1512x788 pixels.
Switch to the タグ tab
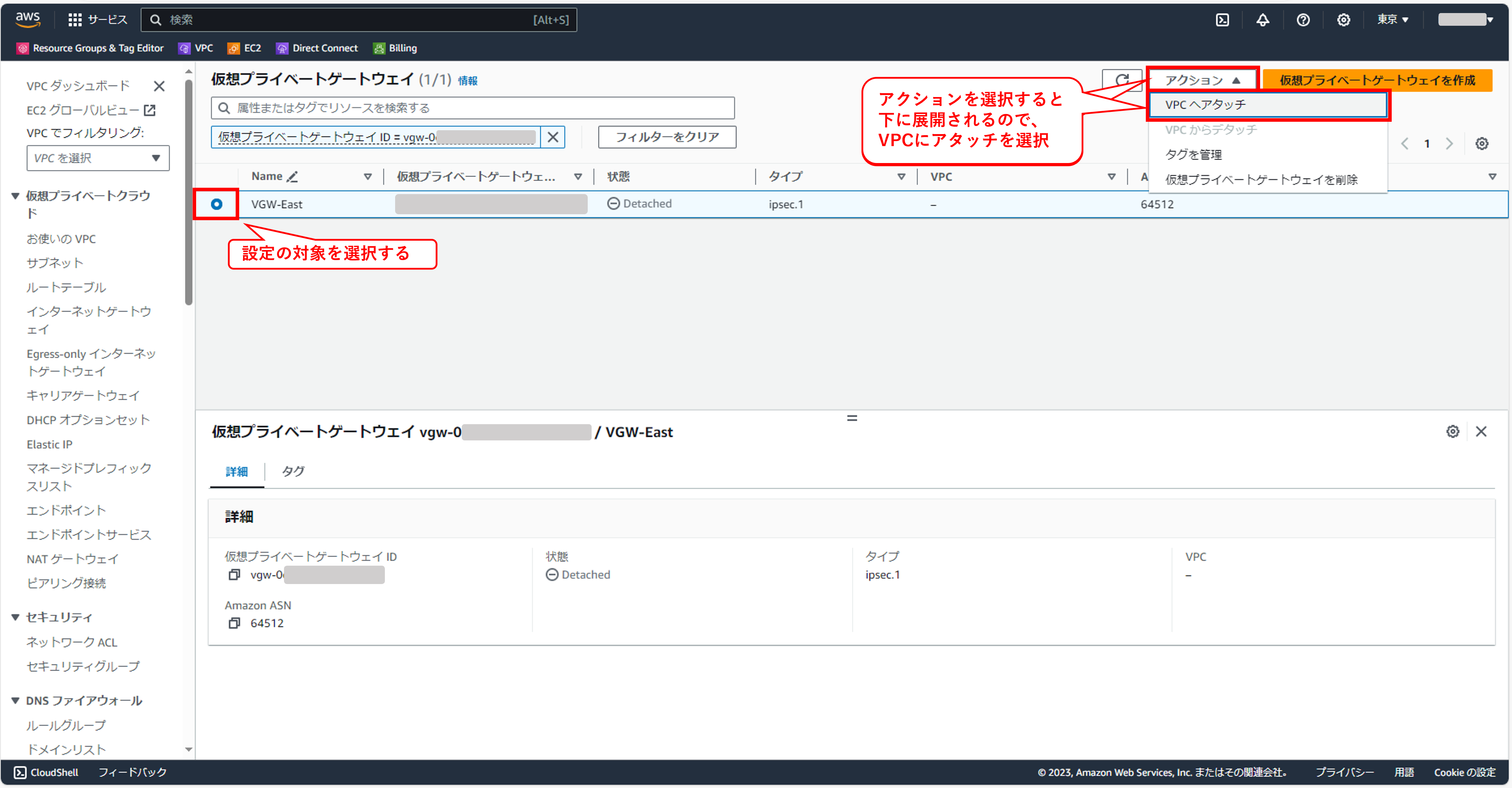(x=292, y=471)
